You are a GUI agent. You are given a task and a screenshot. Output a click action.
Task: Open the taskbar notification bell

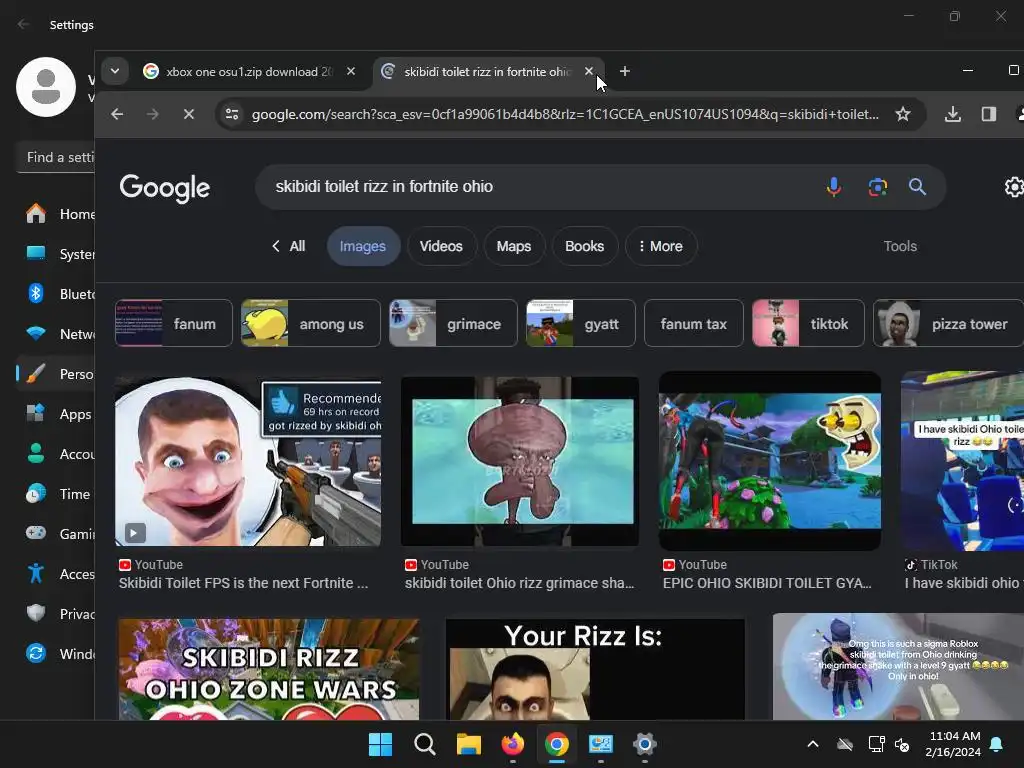point(997,744)
